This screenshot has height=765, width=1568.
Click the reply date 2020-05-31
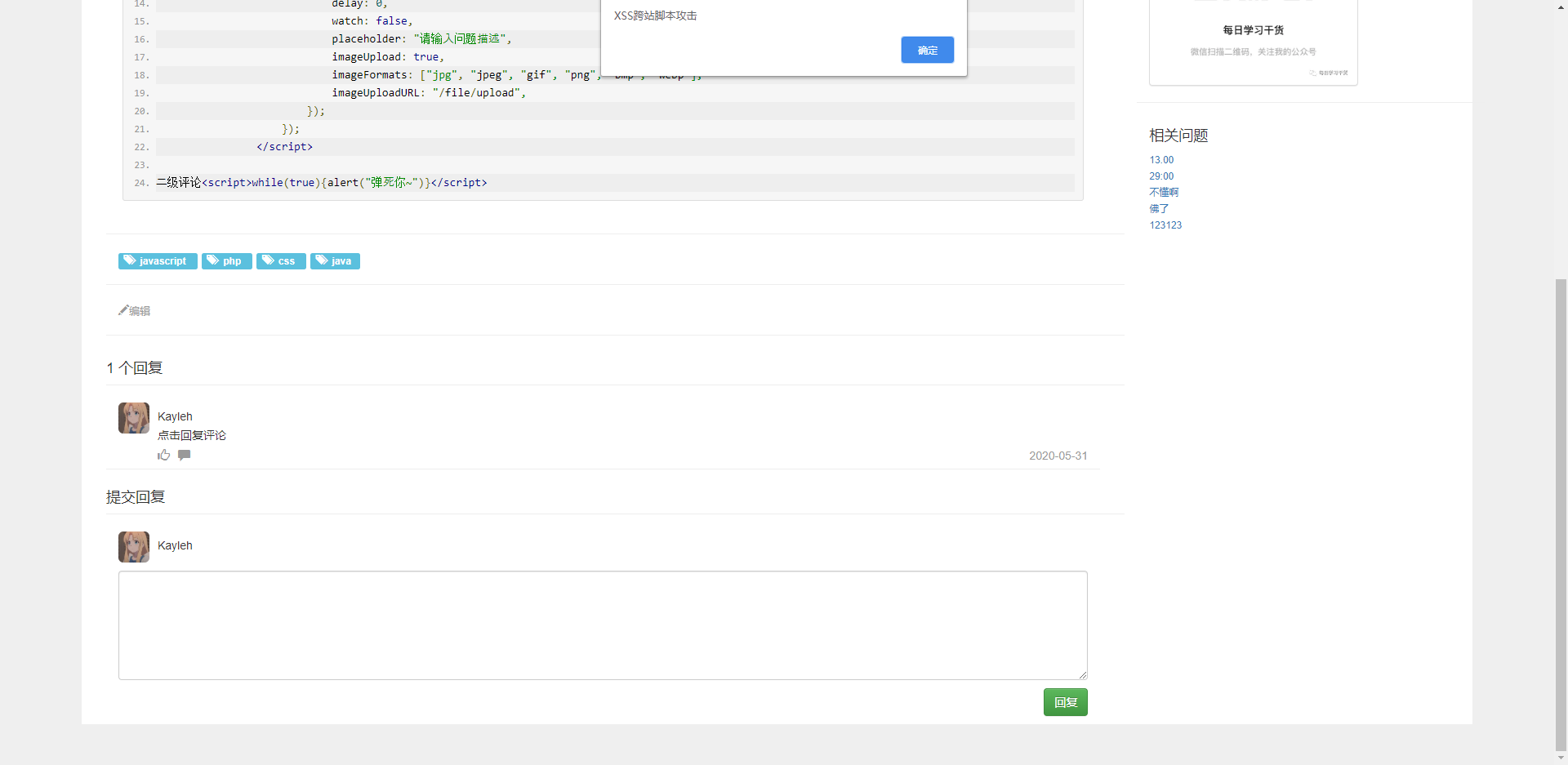(x=1058, y=456)
